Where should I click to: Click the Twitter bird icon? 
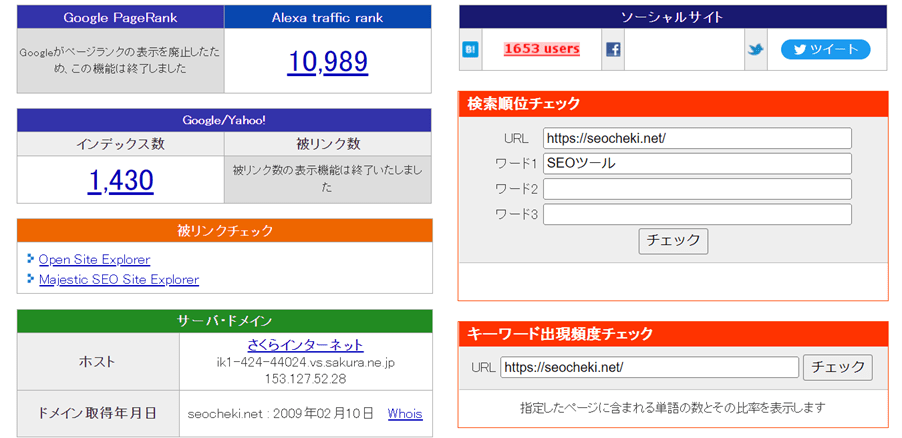pyautogui.click(x=756, y=49)
